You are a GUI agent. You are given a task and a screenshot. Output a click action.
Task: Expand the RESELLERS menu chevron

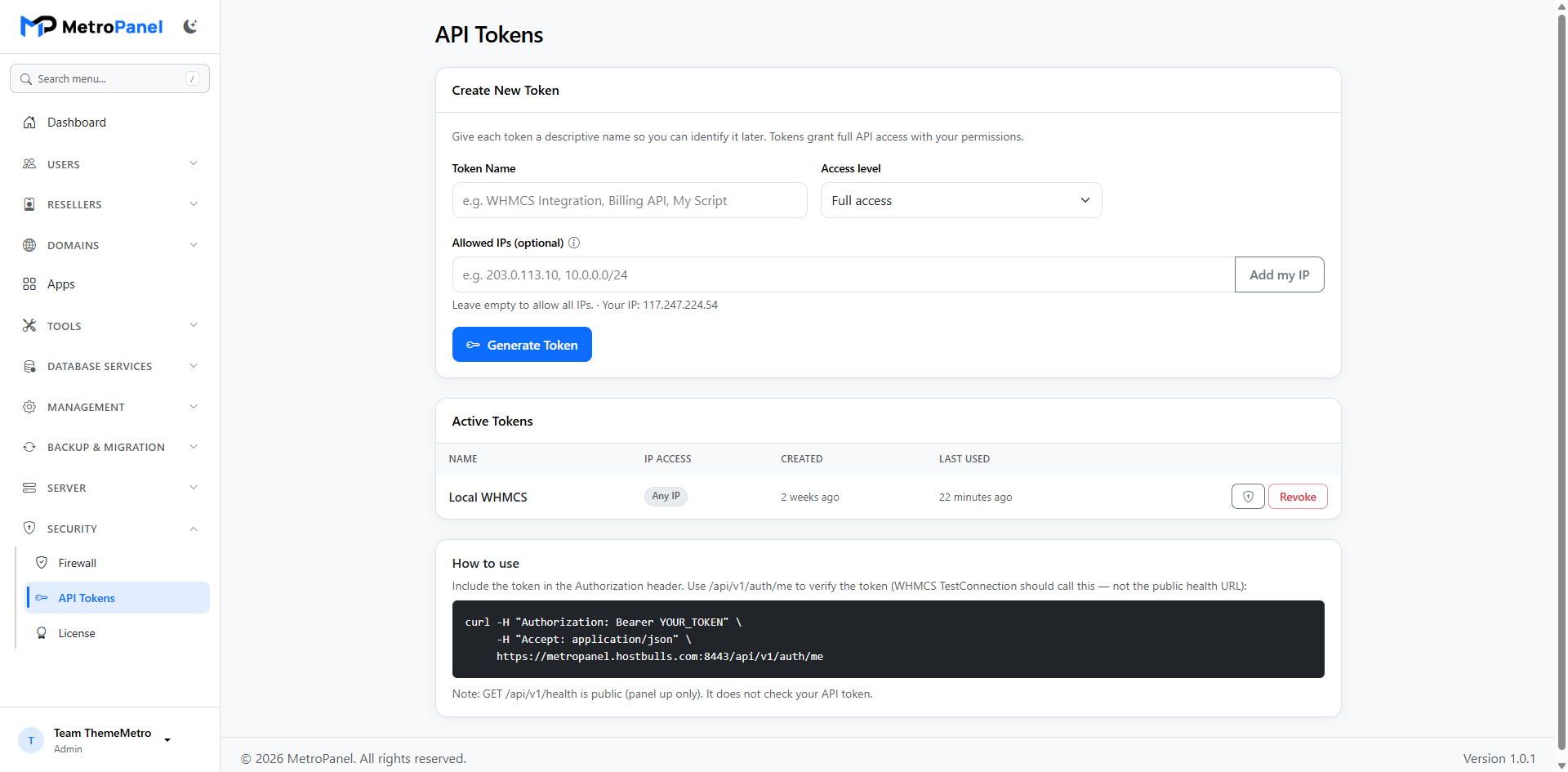click(x=194, y=204)
